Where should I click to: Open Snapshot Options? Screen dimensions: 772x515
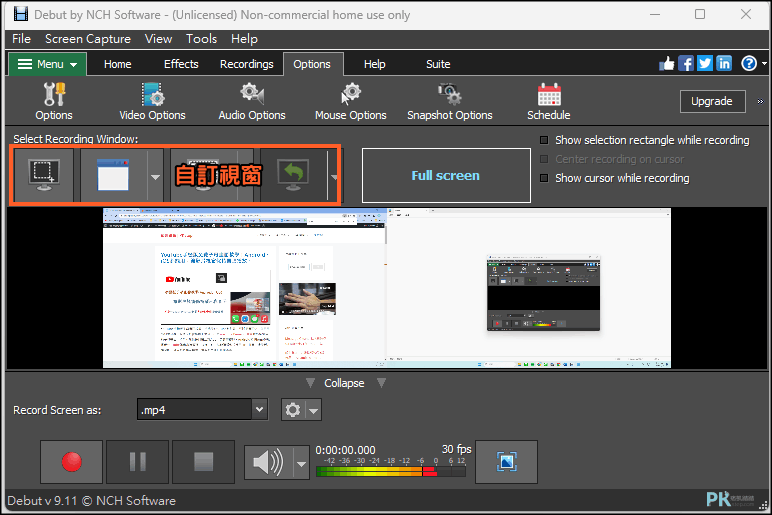pyautogui.click(x=450, y=101)
